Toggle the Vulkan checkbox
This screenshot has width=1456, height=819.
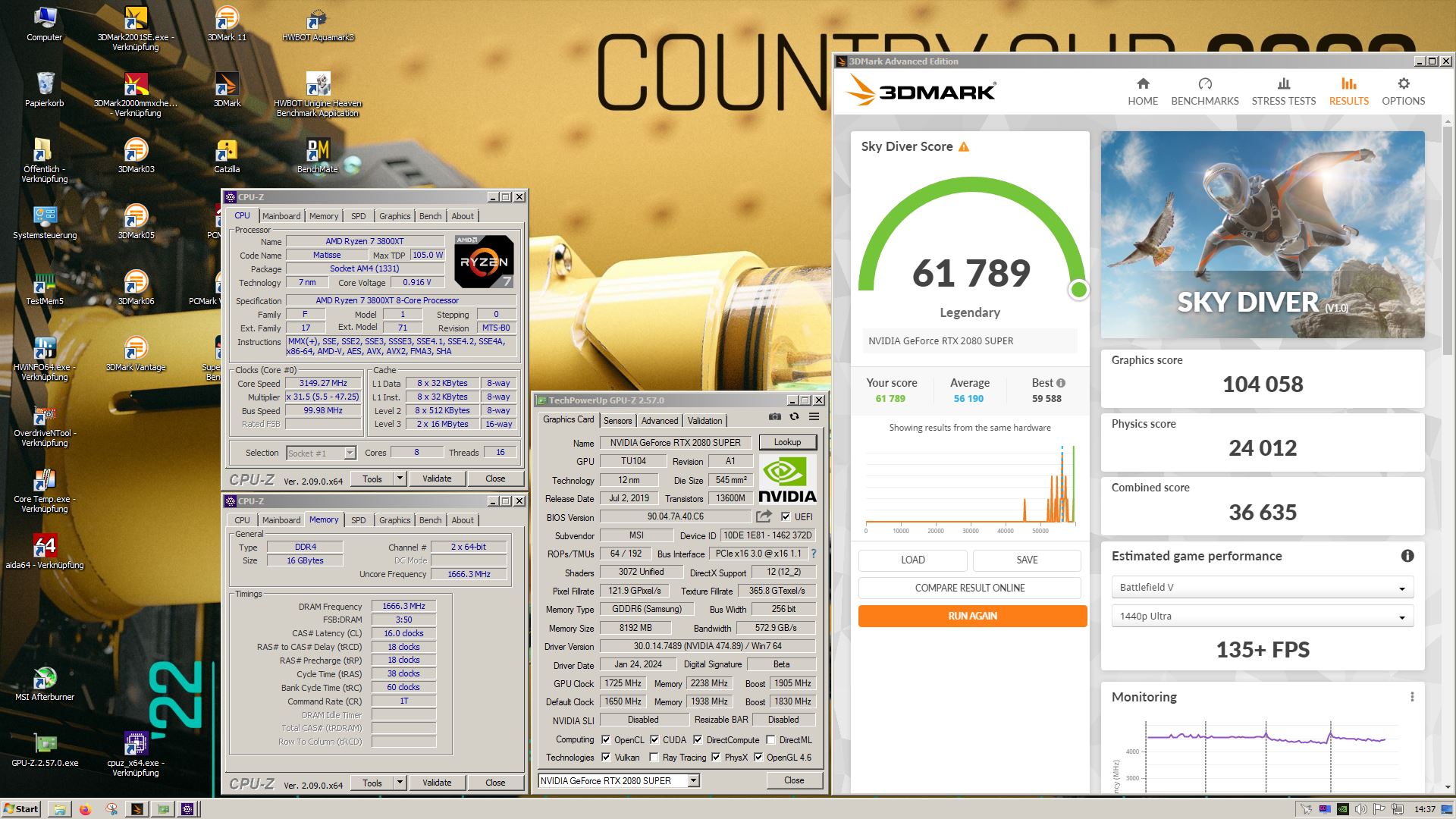(606, 757)
